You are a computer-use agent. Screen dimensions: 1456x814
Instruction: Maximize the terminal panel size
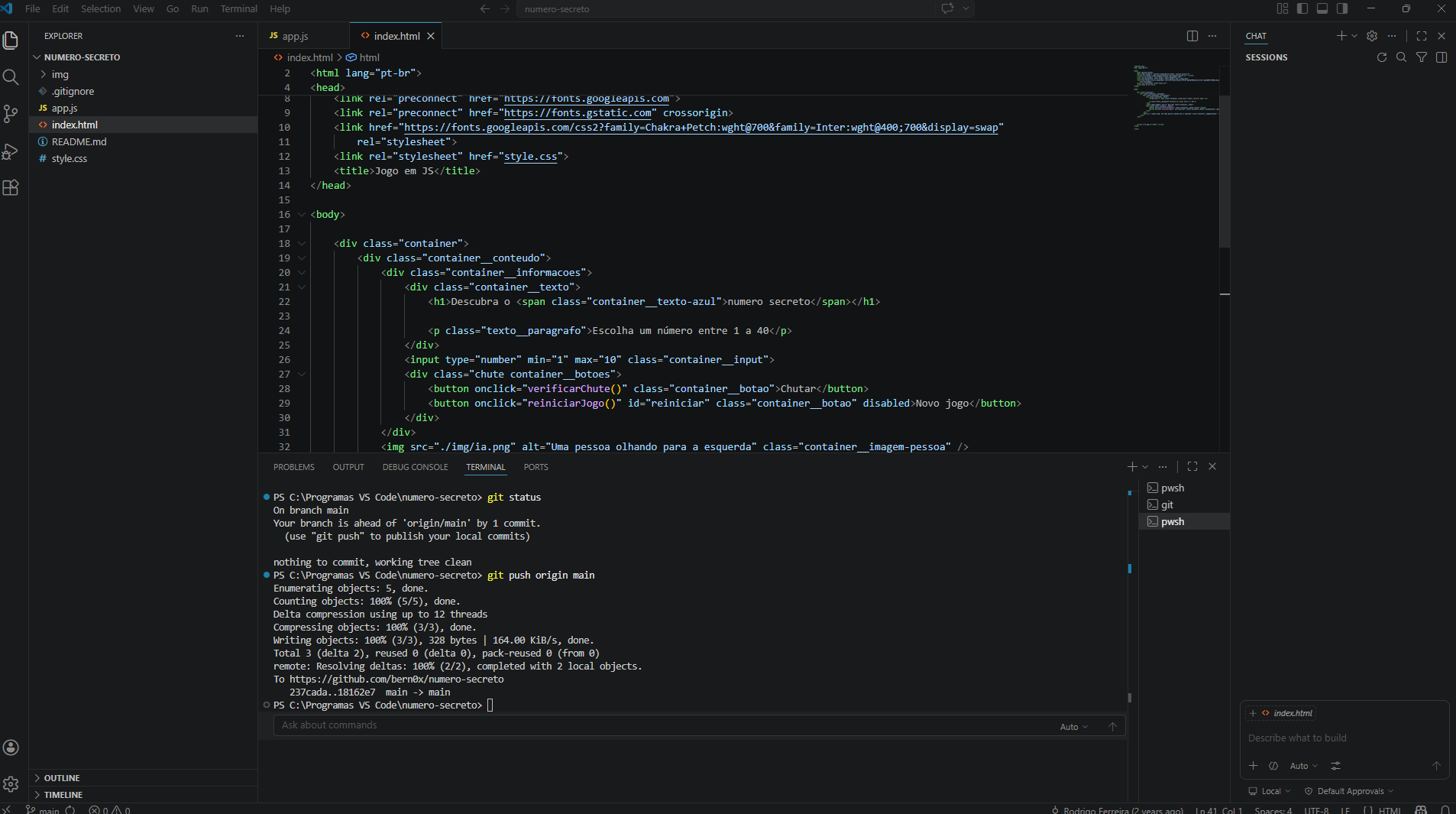click(x=1192, y=466)
